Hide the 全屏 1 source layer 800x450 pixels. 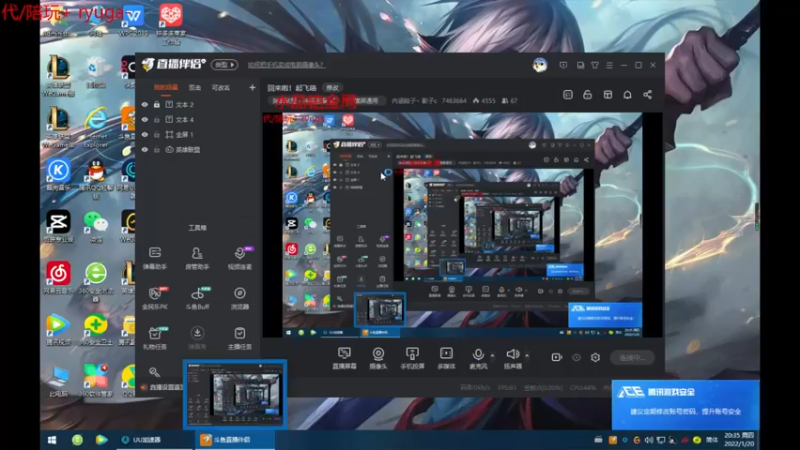click(x=145, y=135)
